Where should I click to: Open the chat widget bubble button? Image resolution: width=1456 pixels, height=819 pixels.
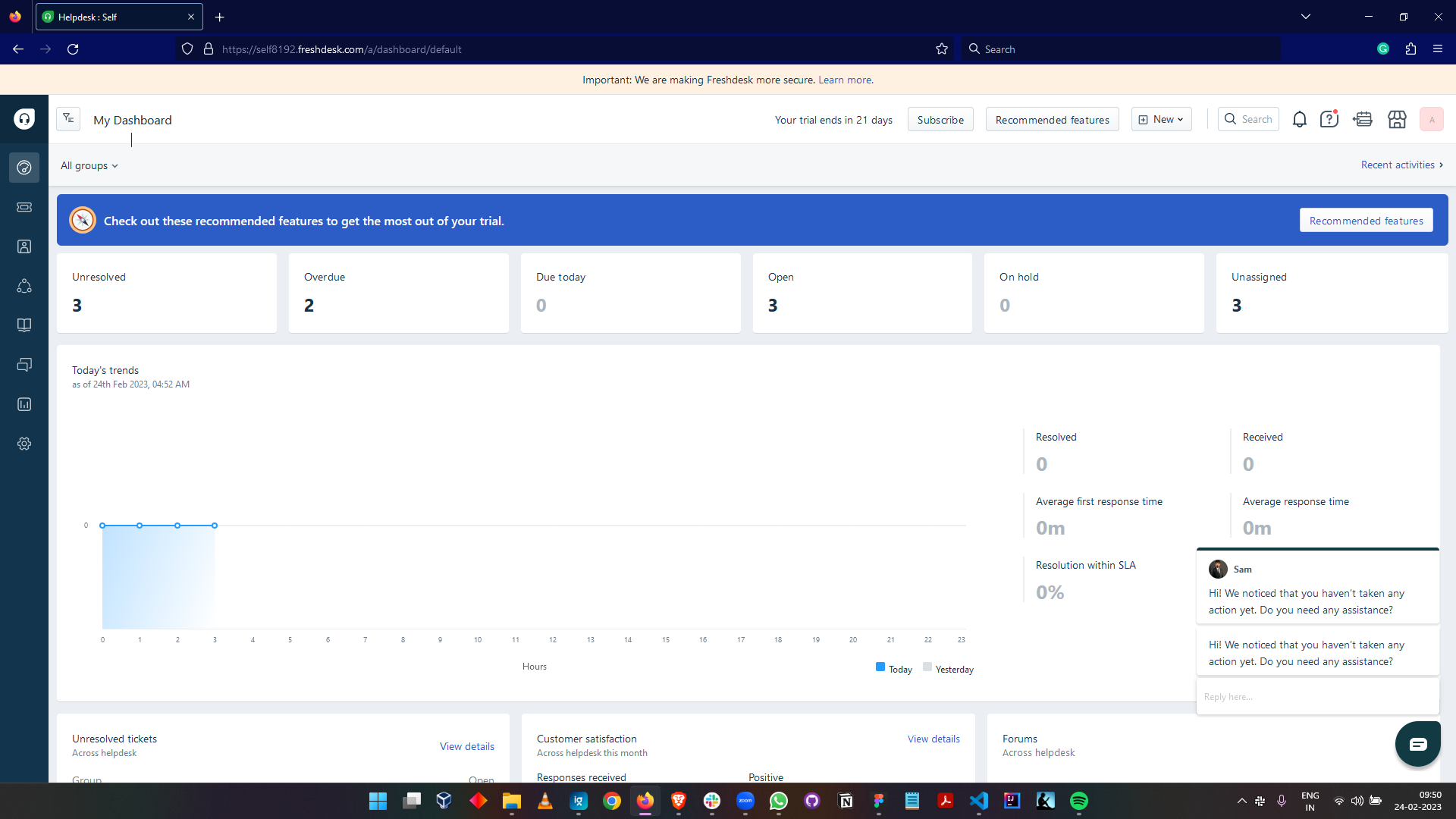(1417, 744)
